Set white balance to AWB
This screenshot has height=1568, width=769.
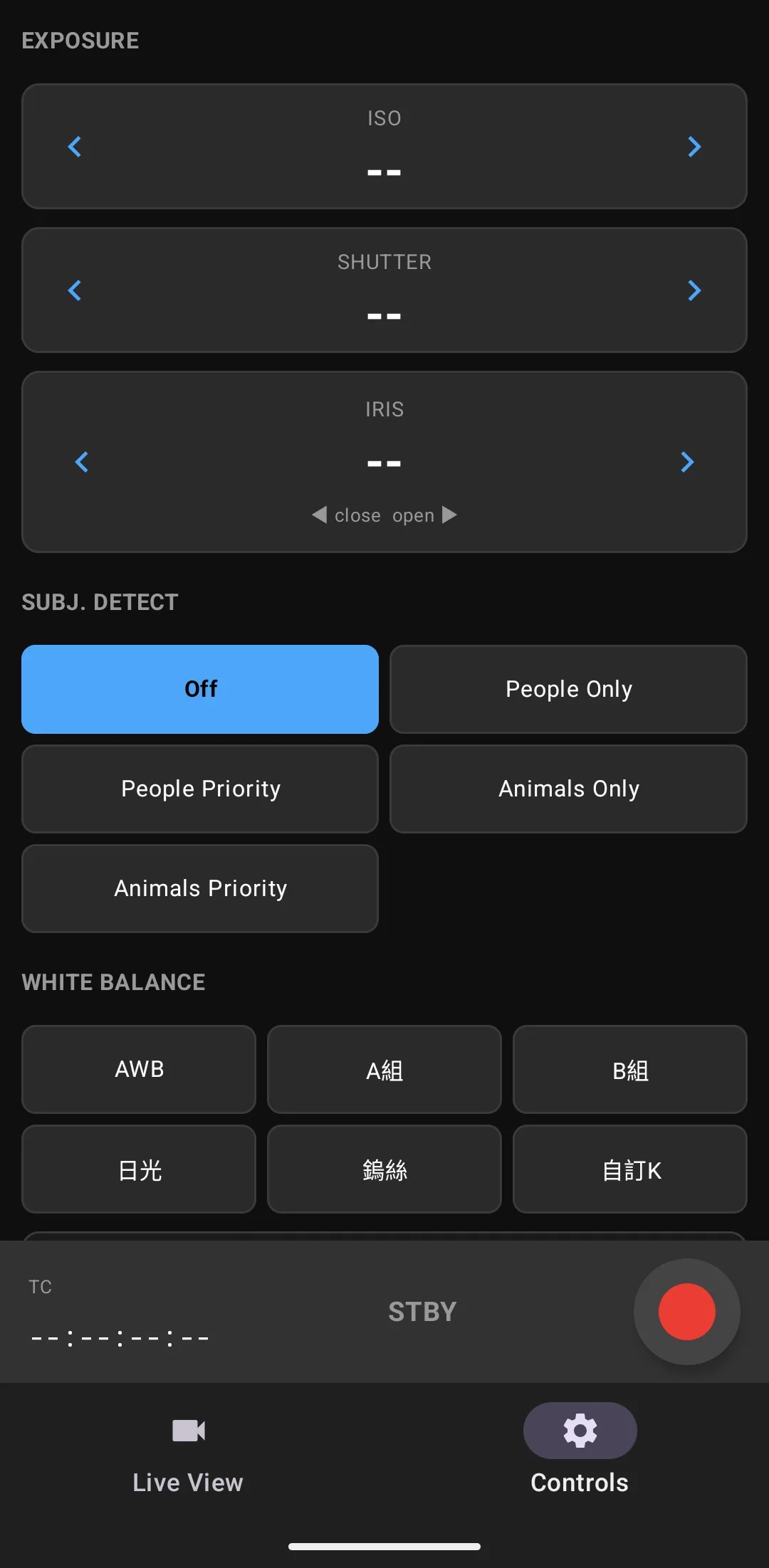click(x=139, y=1069)
